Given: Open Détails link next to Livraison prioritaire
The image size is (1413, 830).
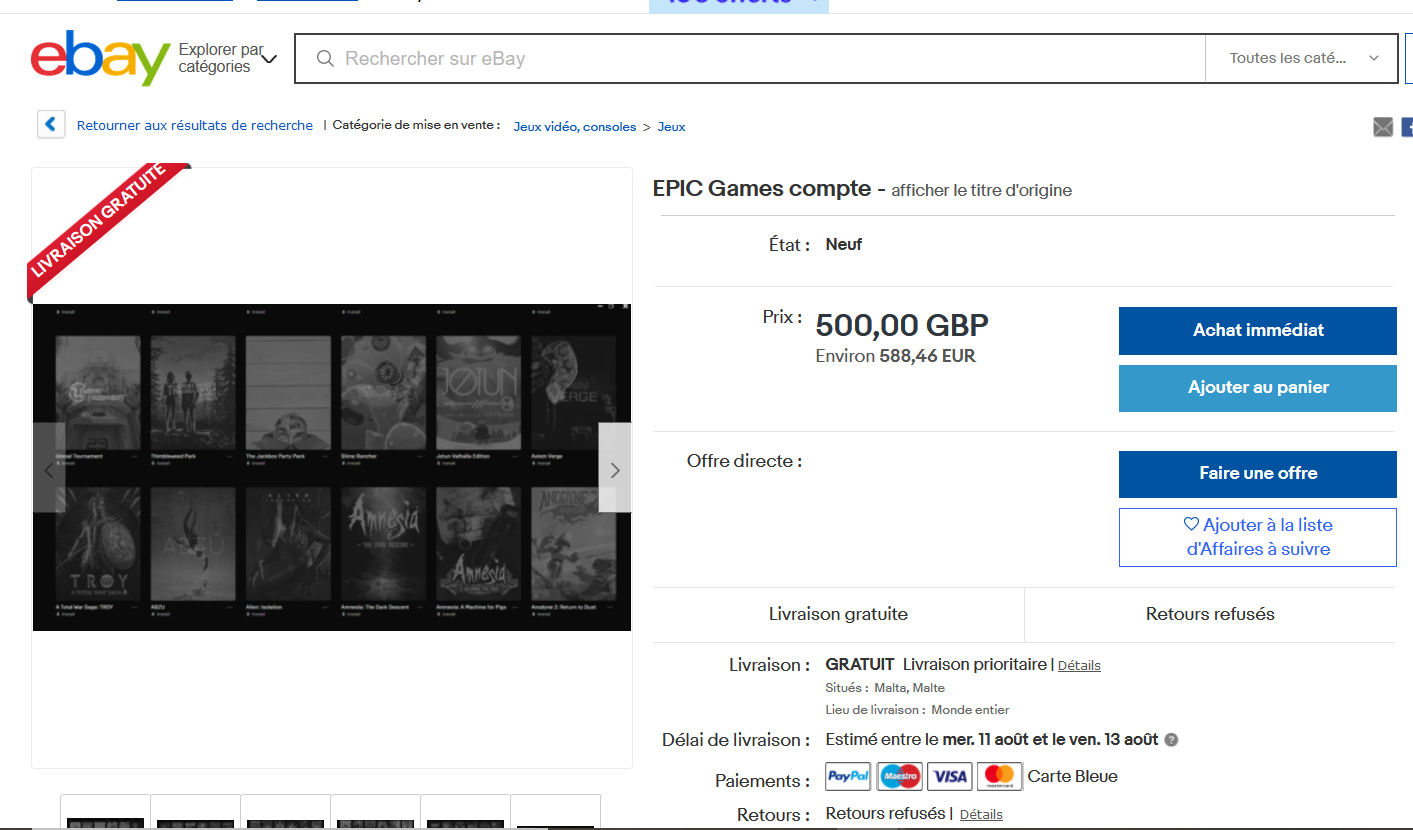Looking at the screenshot, I should pyautogui.click(x=1079, y=665).
